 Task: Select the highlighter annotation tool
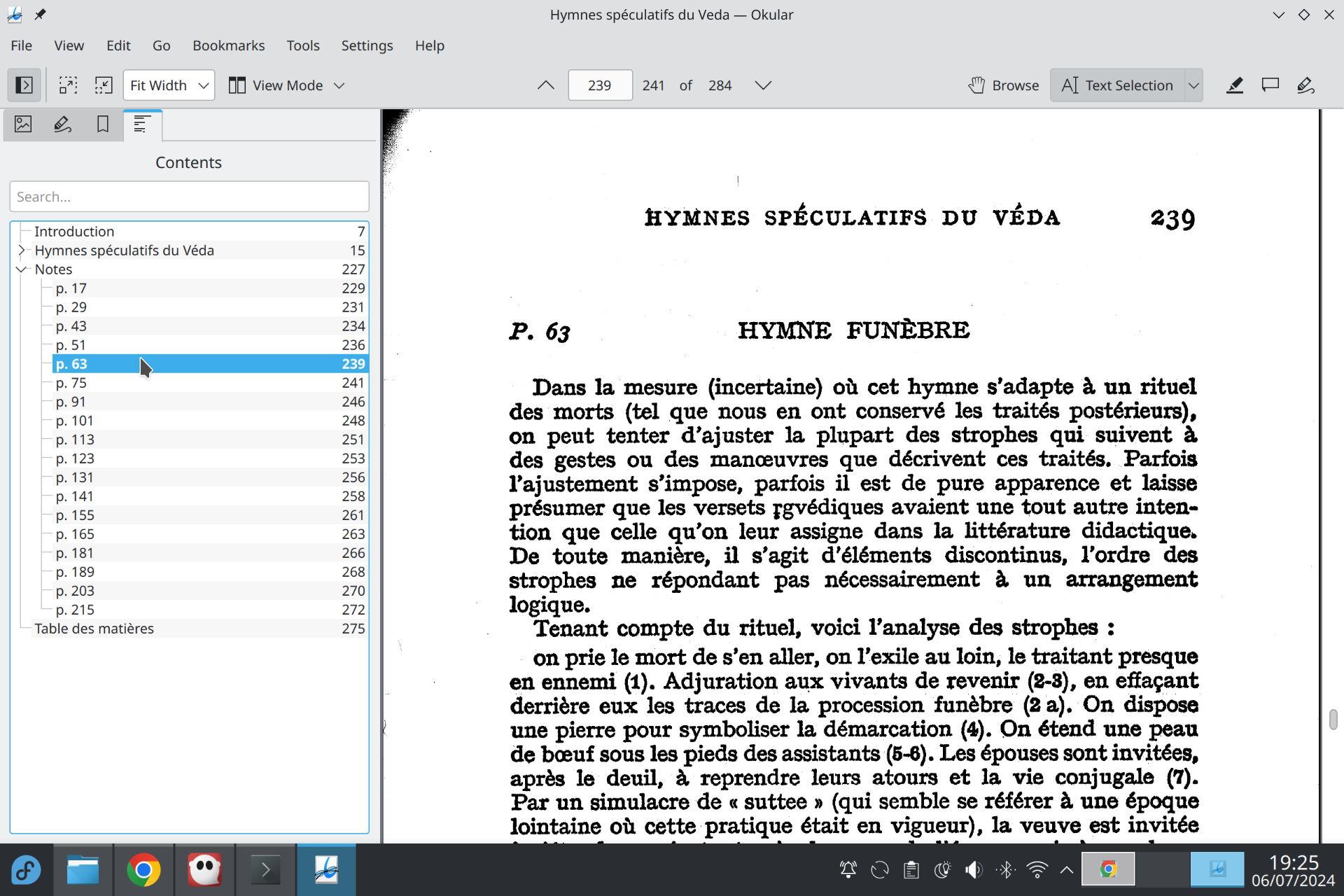[1235, 85]
